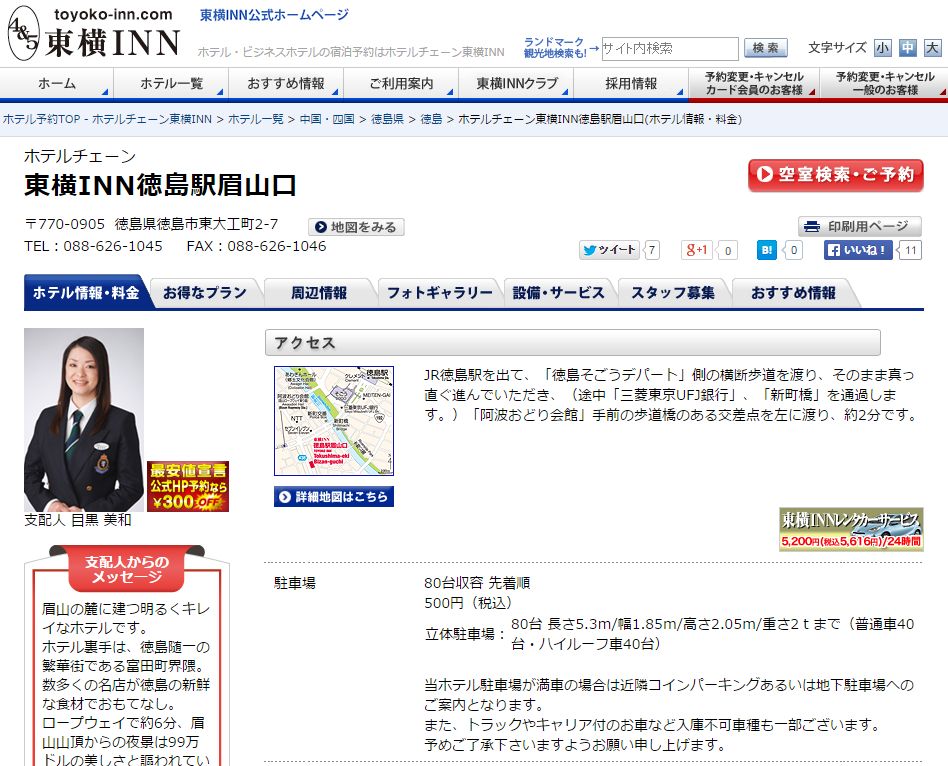Click the Tweet button
Screen dimensions: 948x766
pyautogui.click(x=609, y=250)
